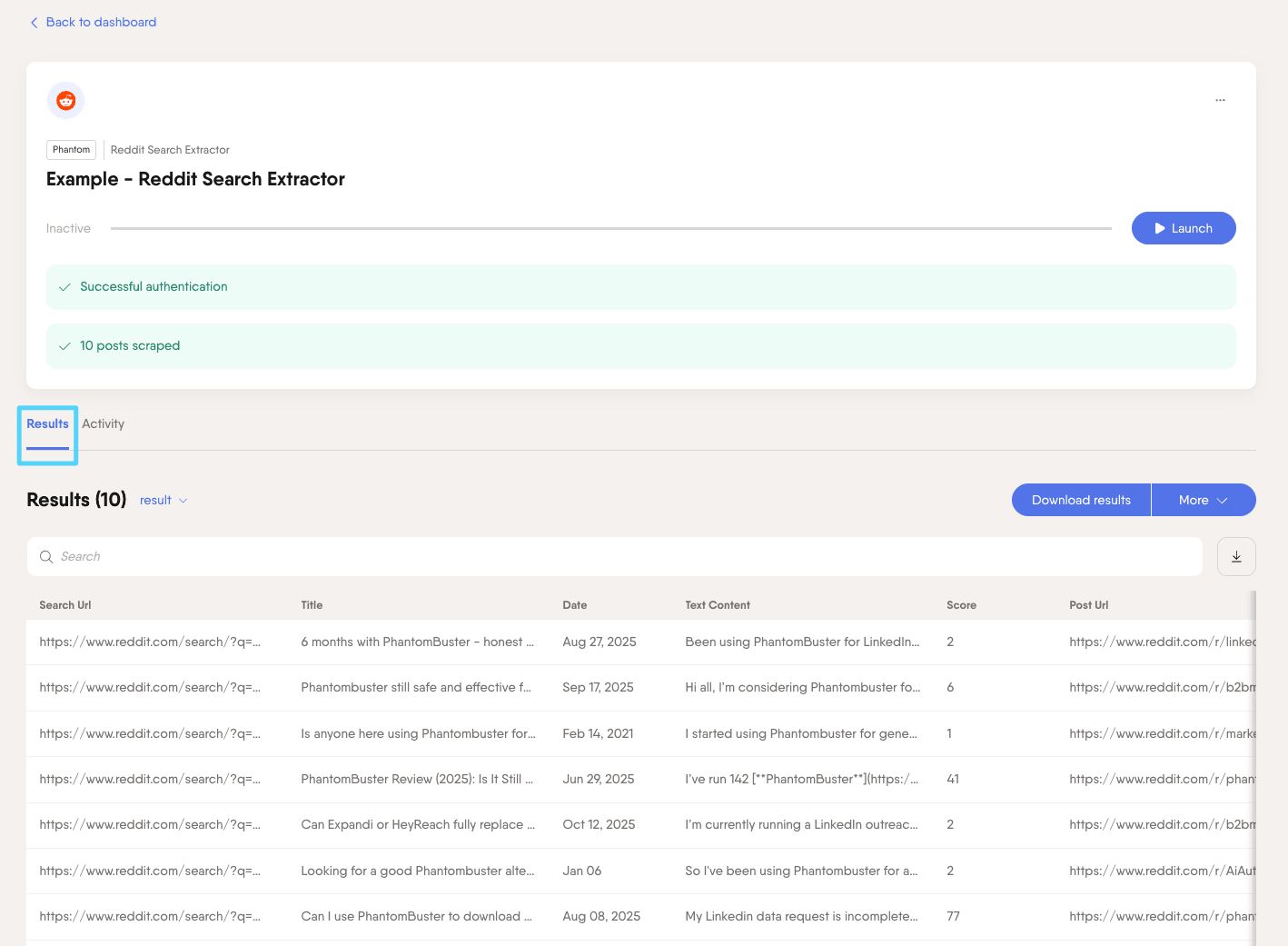The width and height of the screenshot is (1288, 946).
Task: Click the Reddit logo icon
Action: click(x=65, y=100)
